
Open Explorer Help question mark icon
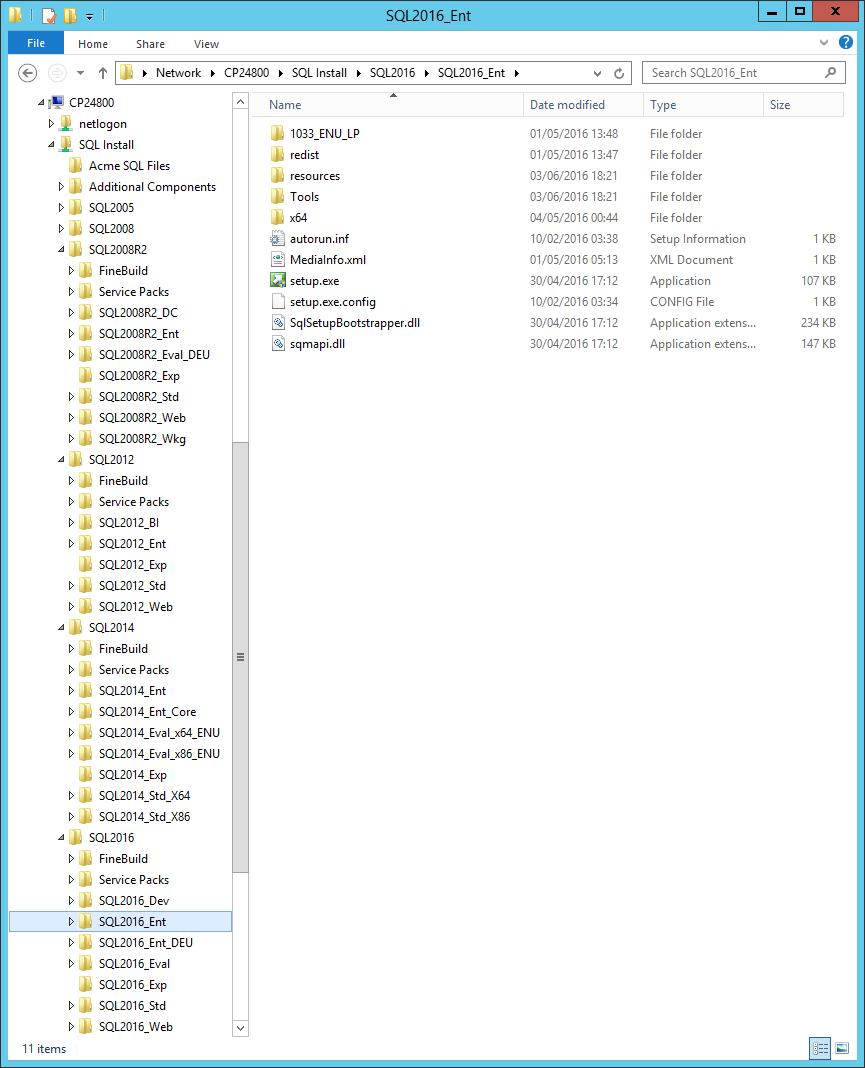845,42
